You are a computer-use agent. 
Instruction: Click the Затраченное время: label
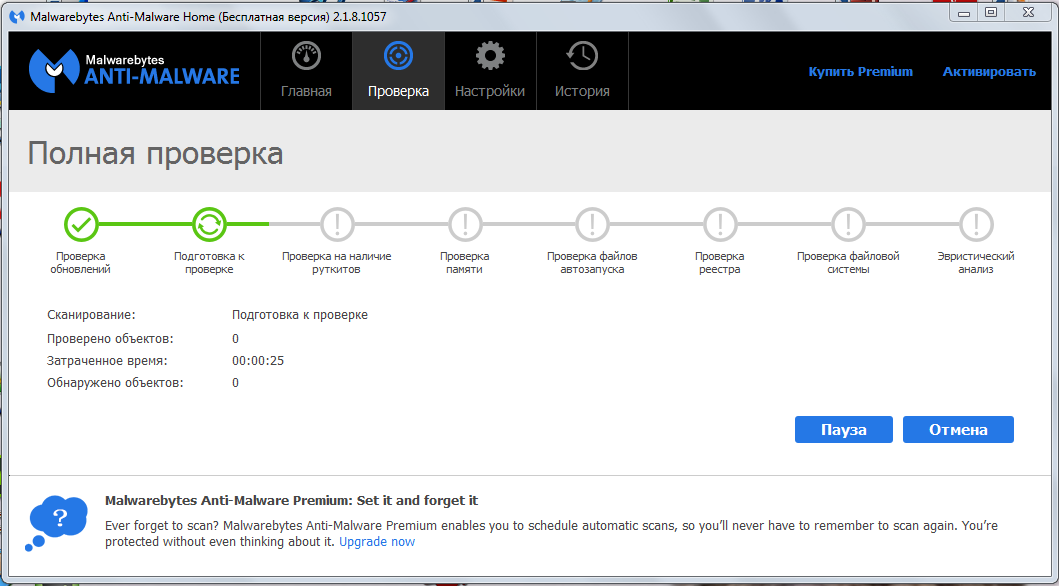point(107,361)
